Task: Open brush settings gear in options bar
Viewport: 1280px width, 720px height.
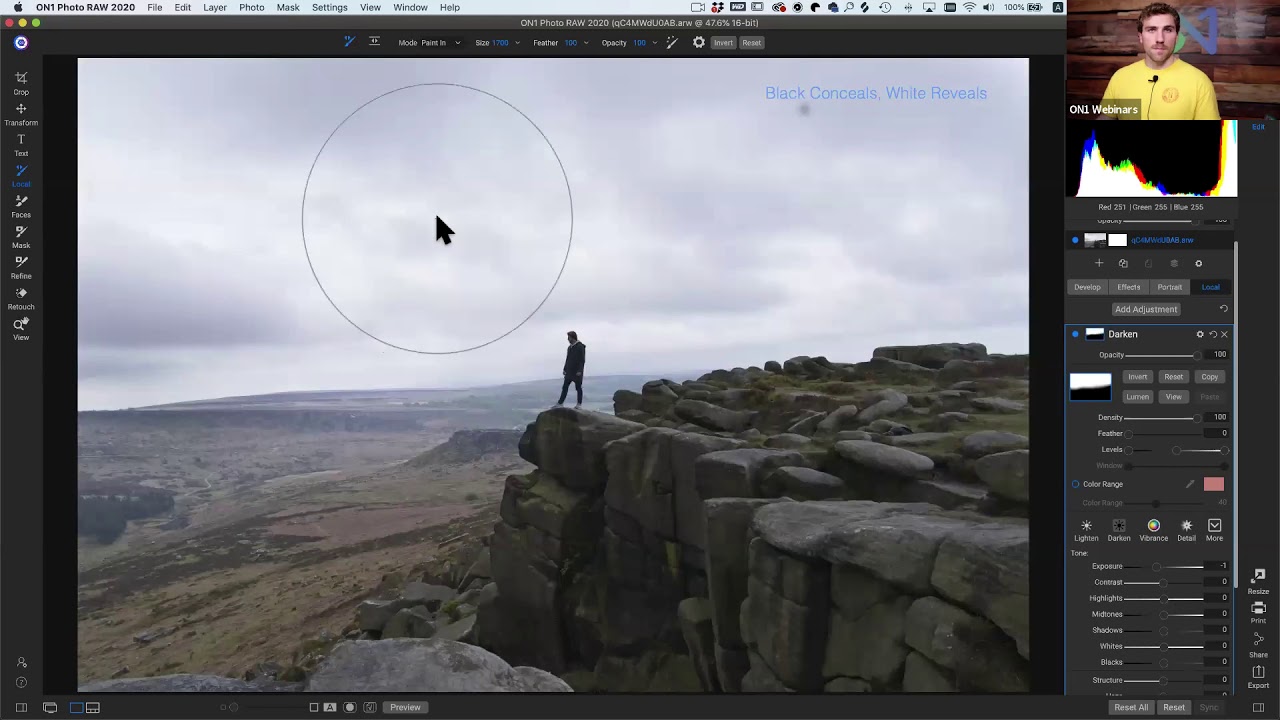Action: tap(699, 42)
